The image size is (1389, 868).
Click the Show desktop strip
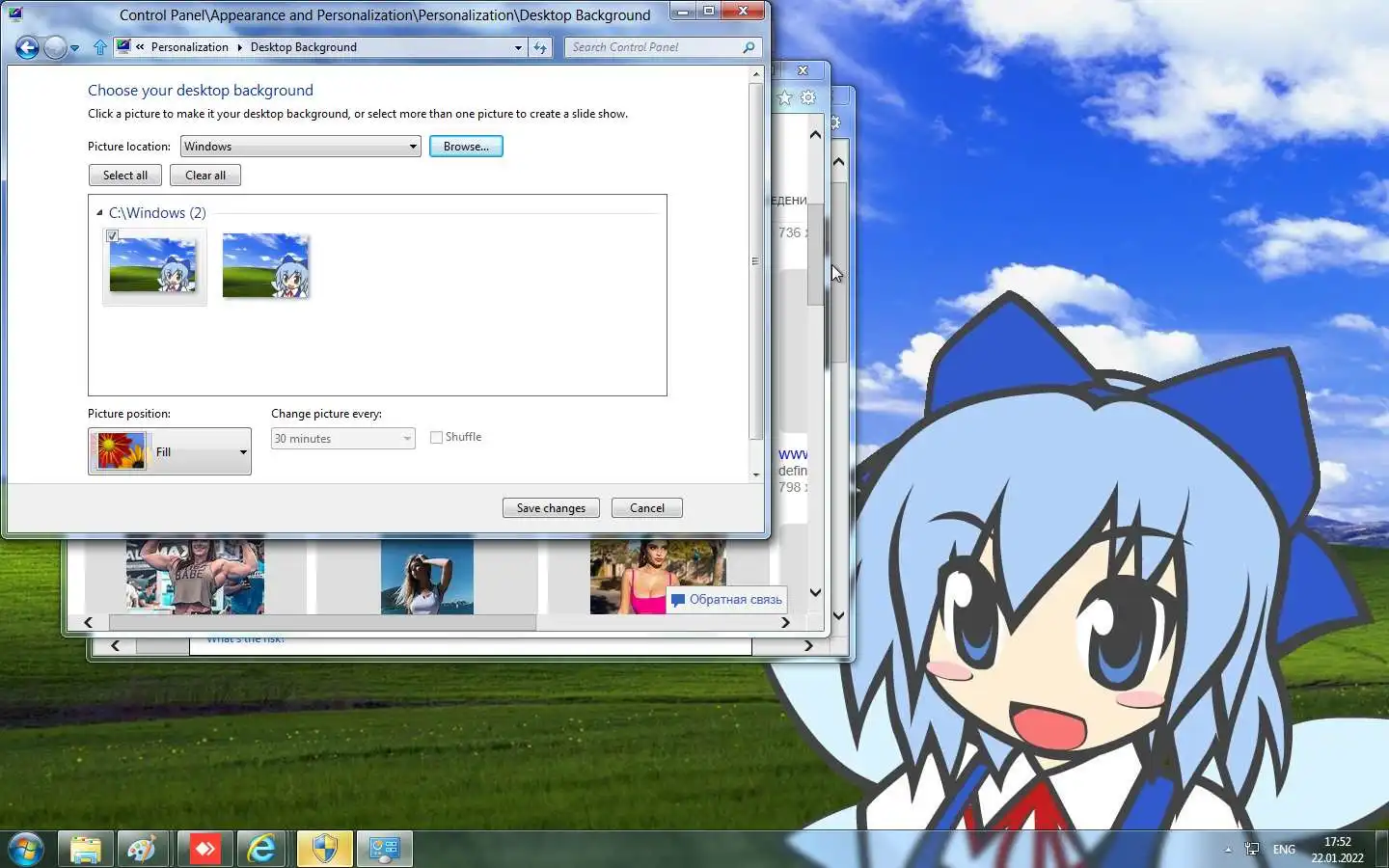(x=1382, y=850)
